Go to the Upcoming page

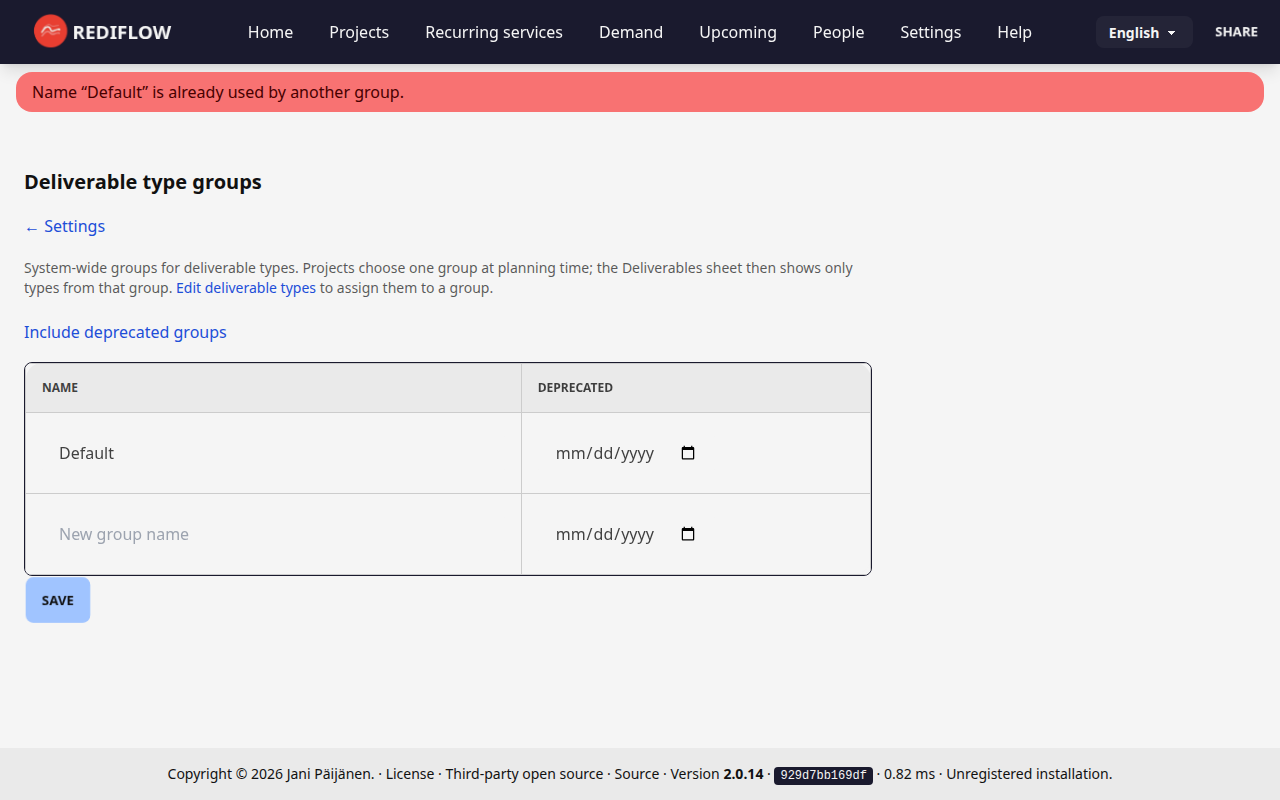[x=737, y=32]
